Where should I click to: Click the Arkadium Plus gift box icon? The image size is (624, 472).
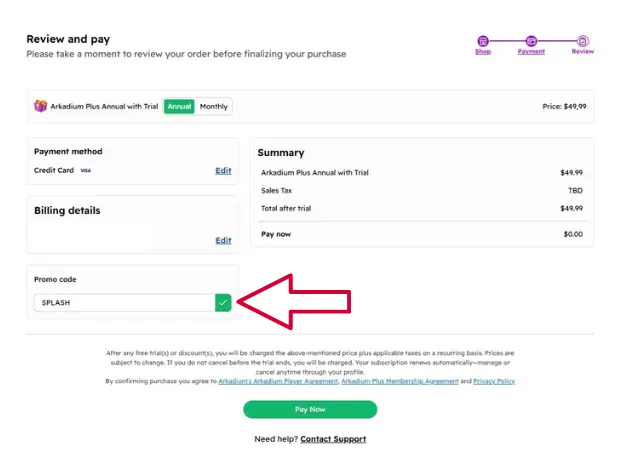pyautogui.click(x=40, y=106)
